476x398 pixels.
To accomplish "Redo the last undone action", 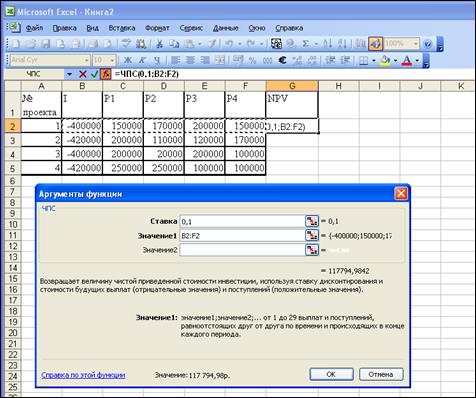I will pyautogui.click(x=251, y=44).
